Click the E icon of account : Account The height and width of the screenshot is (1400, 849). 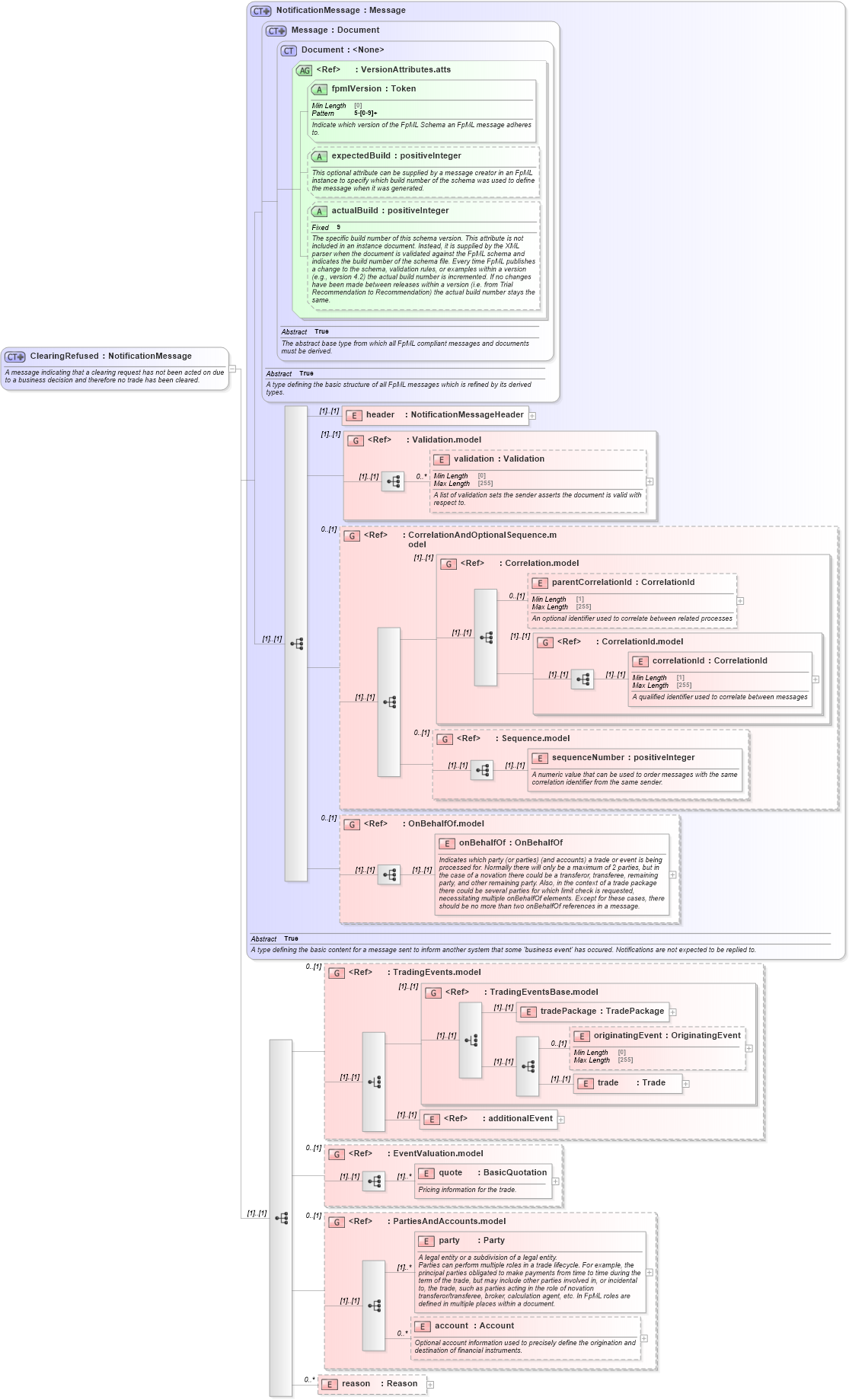[423, 1326]
